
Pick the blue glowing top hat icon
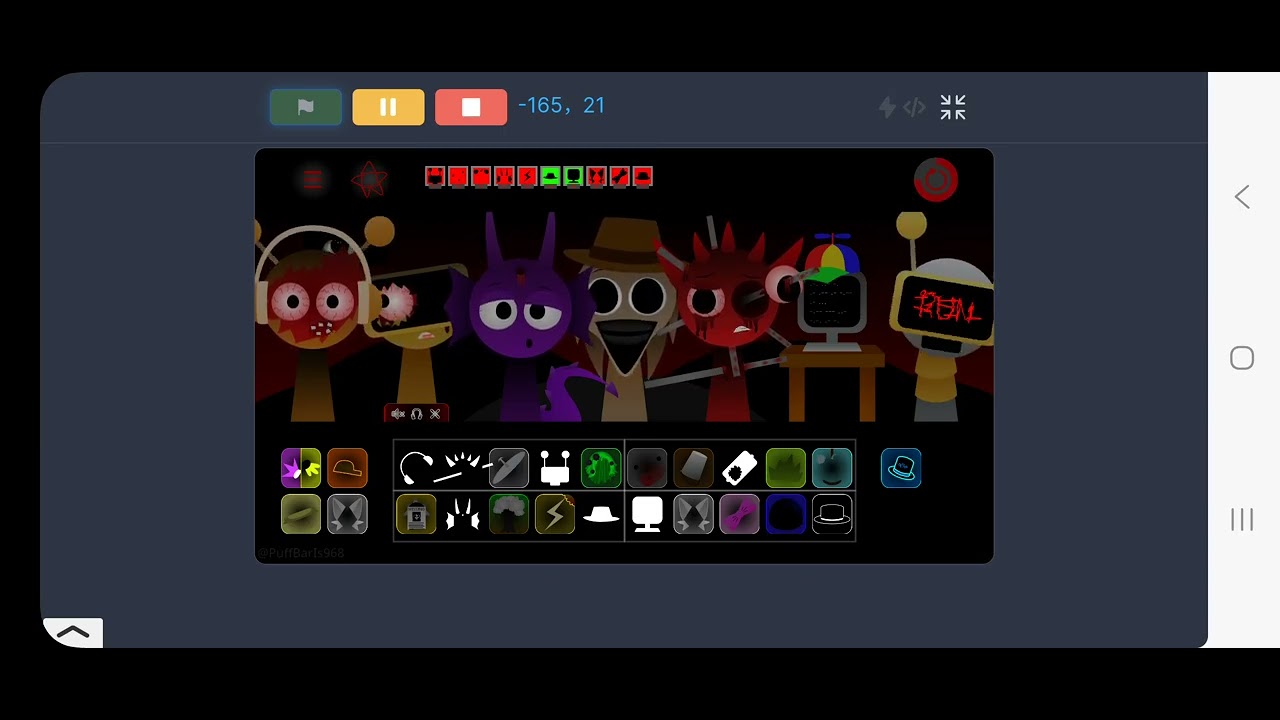click(x=901, y=468)
